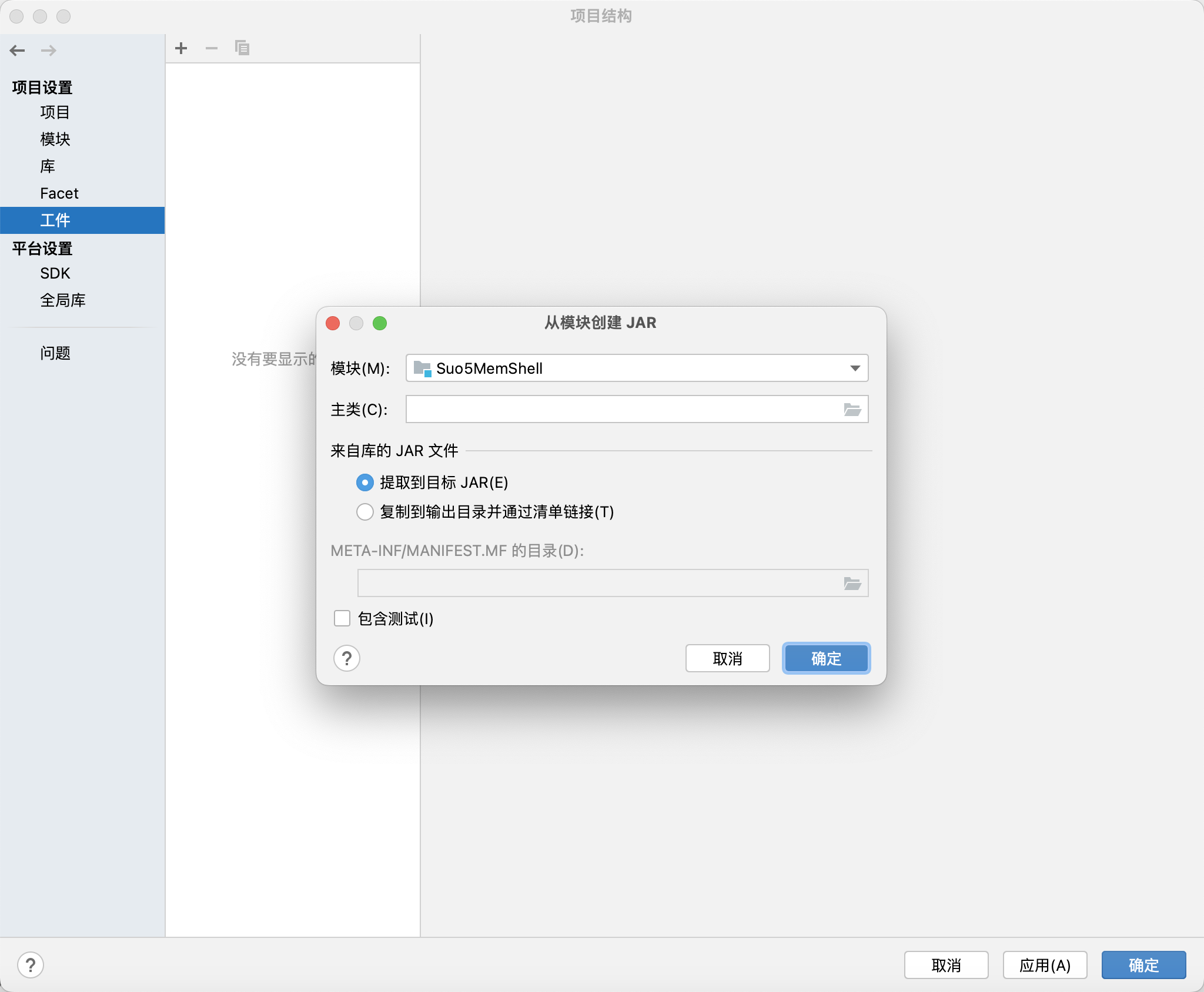This screenshot has height=992, width=1204.
Task: Click the back navigation arrow
Action: coord(18,51)
